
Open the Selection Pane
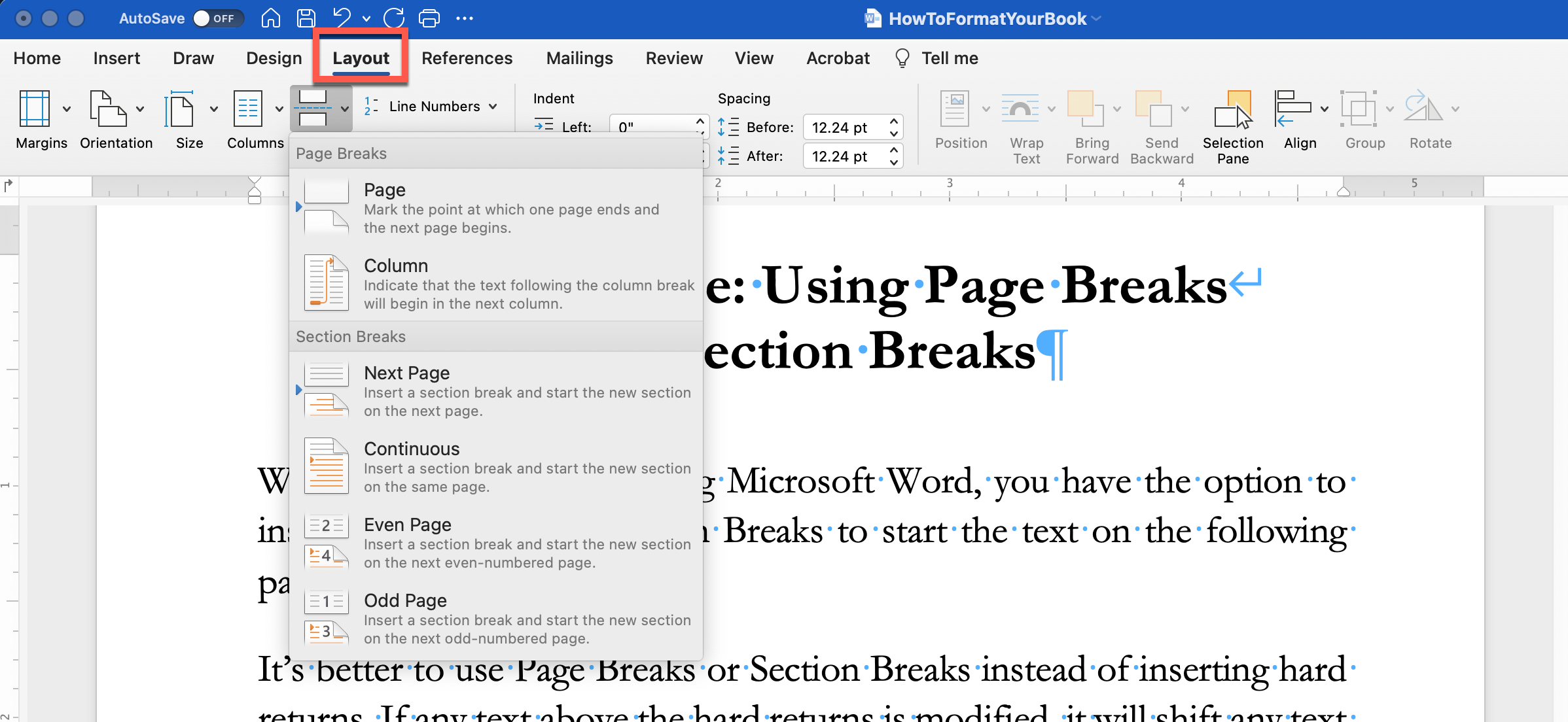(1233, 128)
